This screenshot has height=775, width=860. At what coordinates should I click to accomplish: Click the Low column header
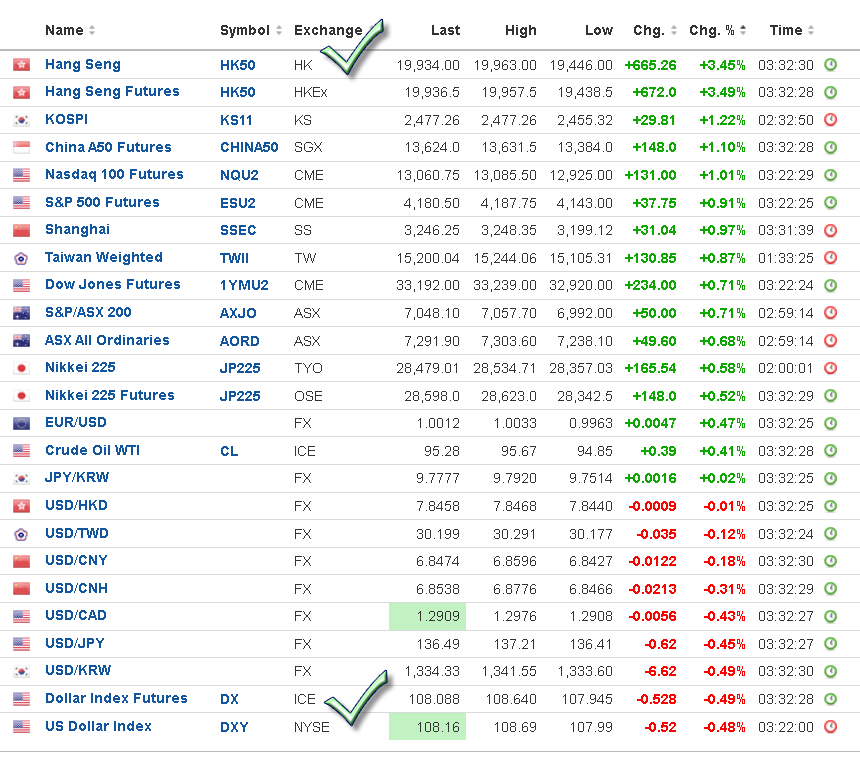599,30
